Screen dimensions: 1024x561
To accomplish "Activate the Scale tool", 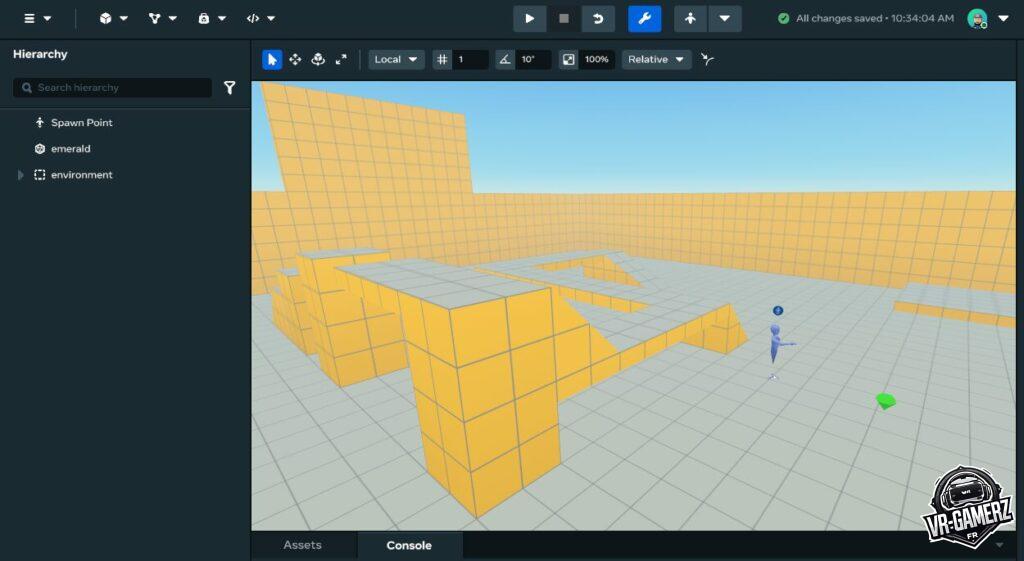I will (341, 60).
